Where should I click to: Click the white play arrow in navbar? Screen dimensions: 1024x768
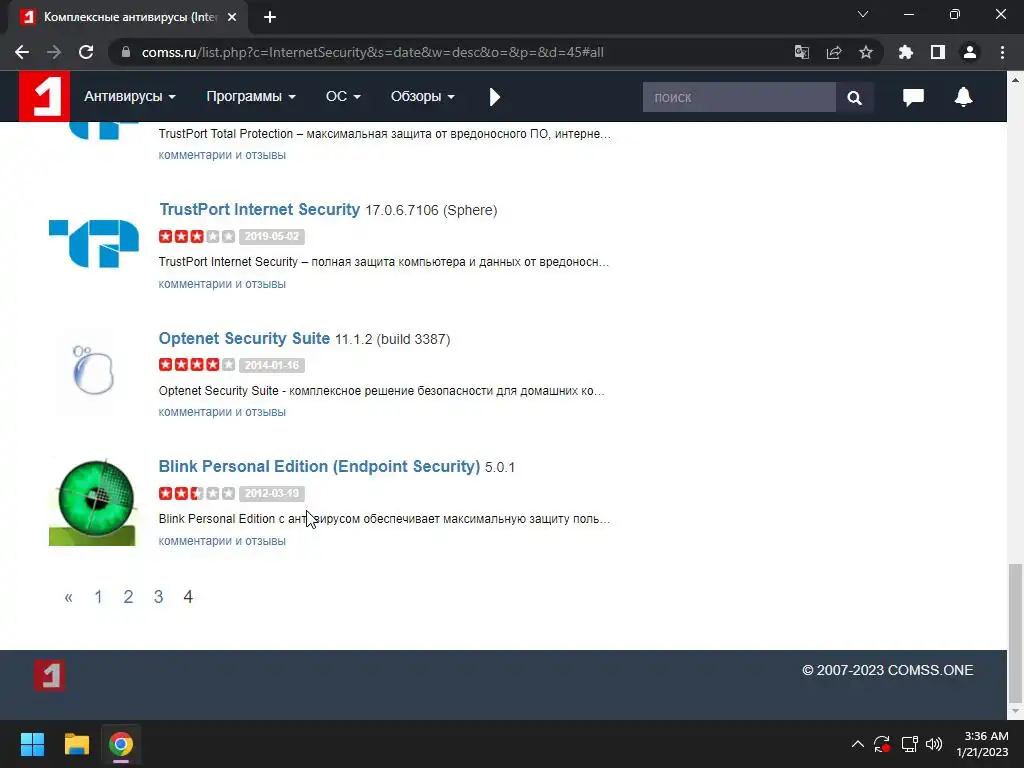494,97
